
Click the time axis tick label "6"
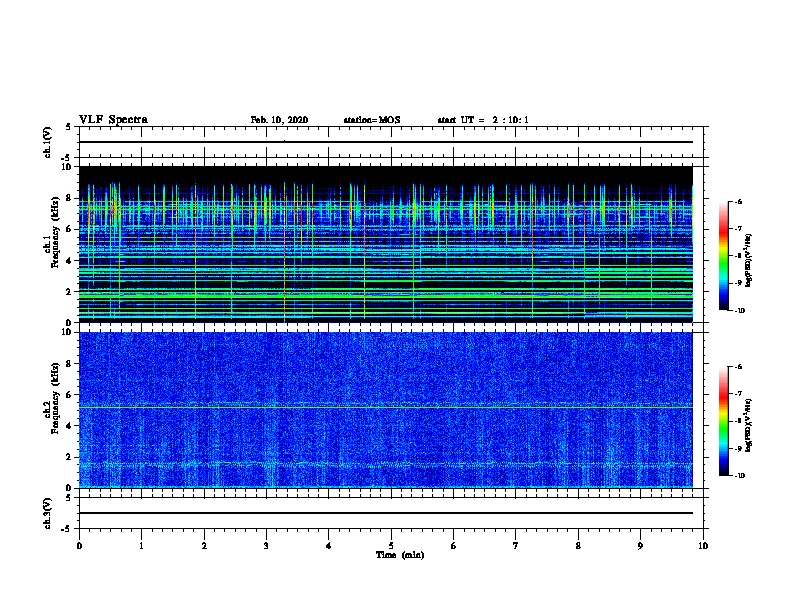point(453,546)
